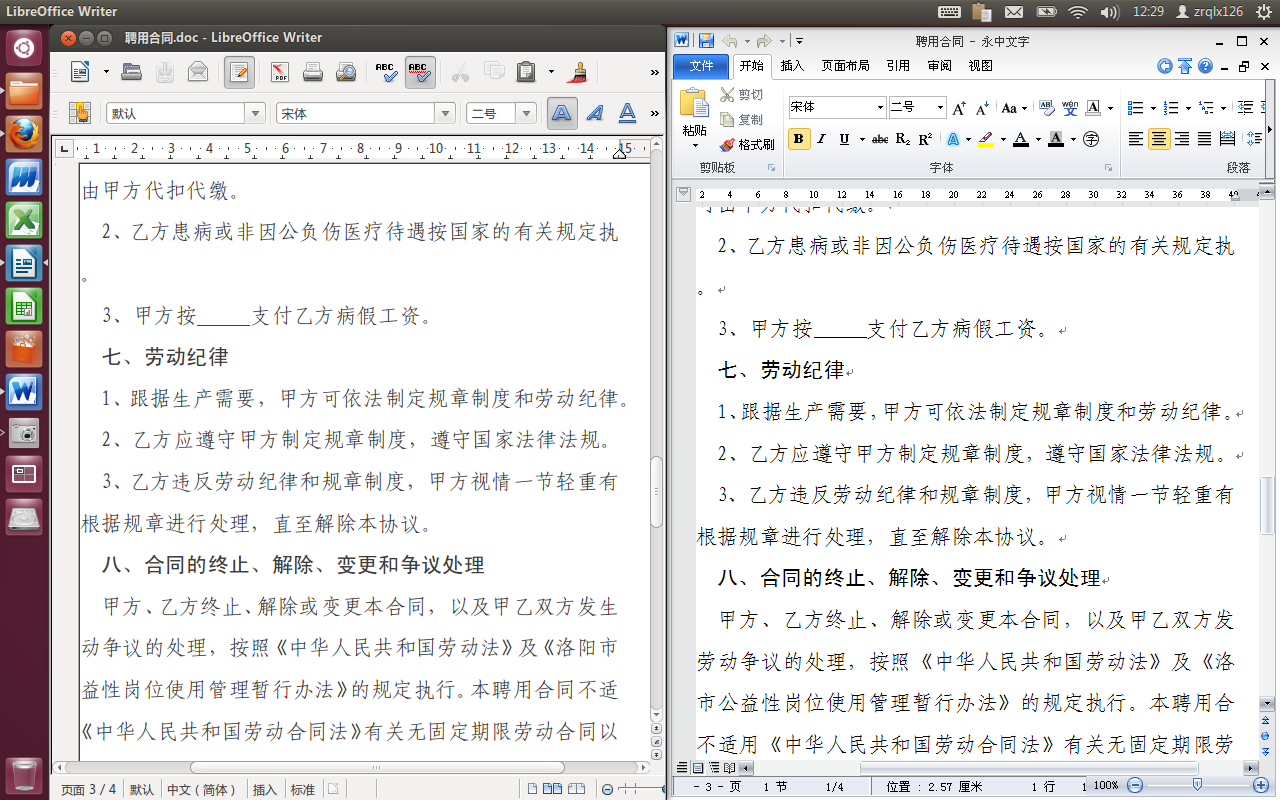This screenshot has width=1280, height=800.
Task: Toggle AutoSpellcheck in LibreOffice toolbar
Action: 420,71
